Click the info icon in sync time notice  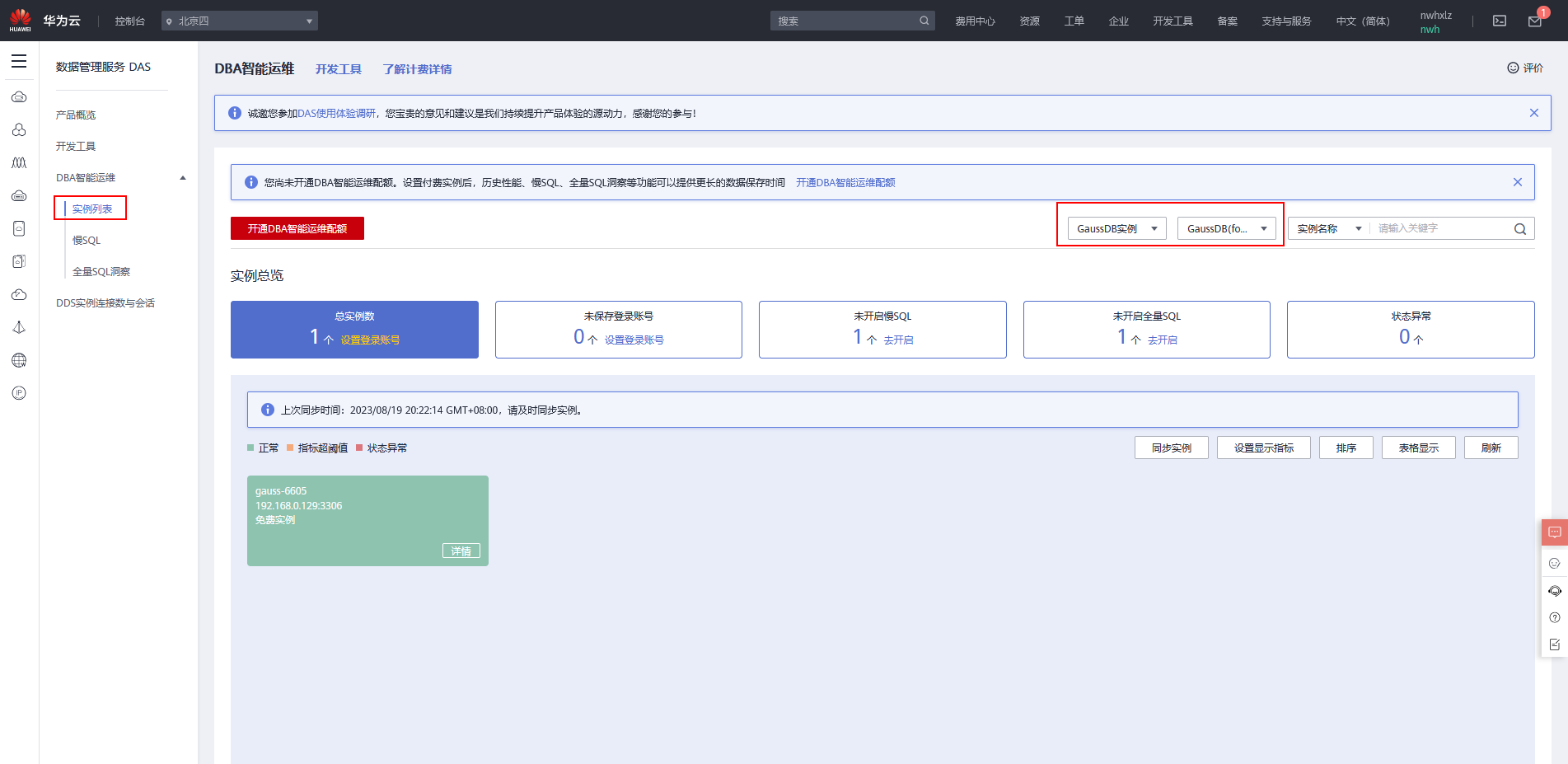tap(268, 410)
